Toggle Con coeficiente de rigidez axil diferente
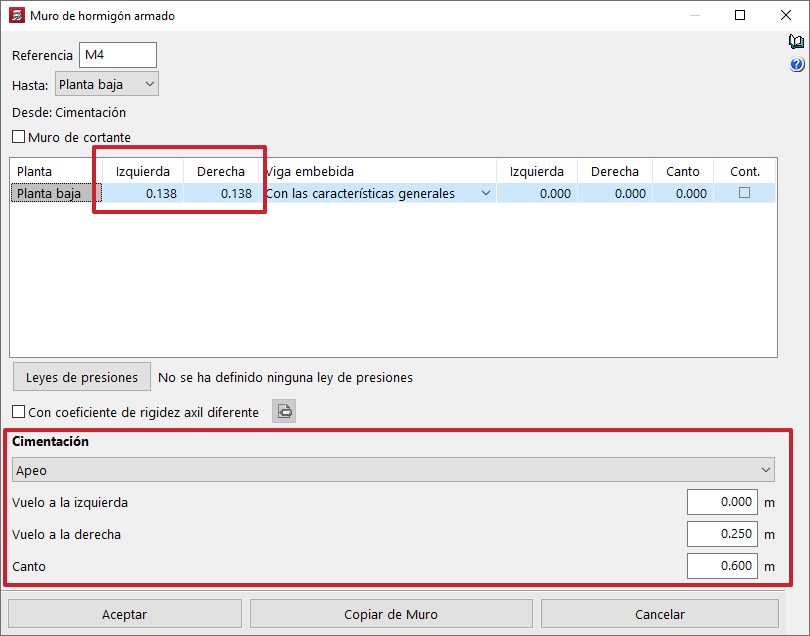The image size is (810, 636). coord(18,412)
